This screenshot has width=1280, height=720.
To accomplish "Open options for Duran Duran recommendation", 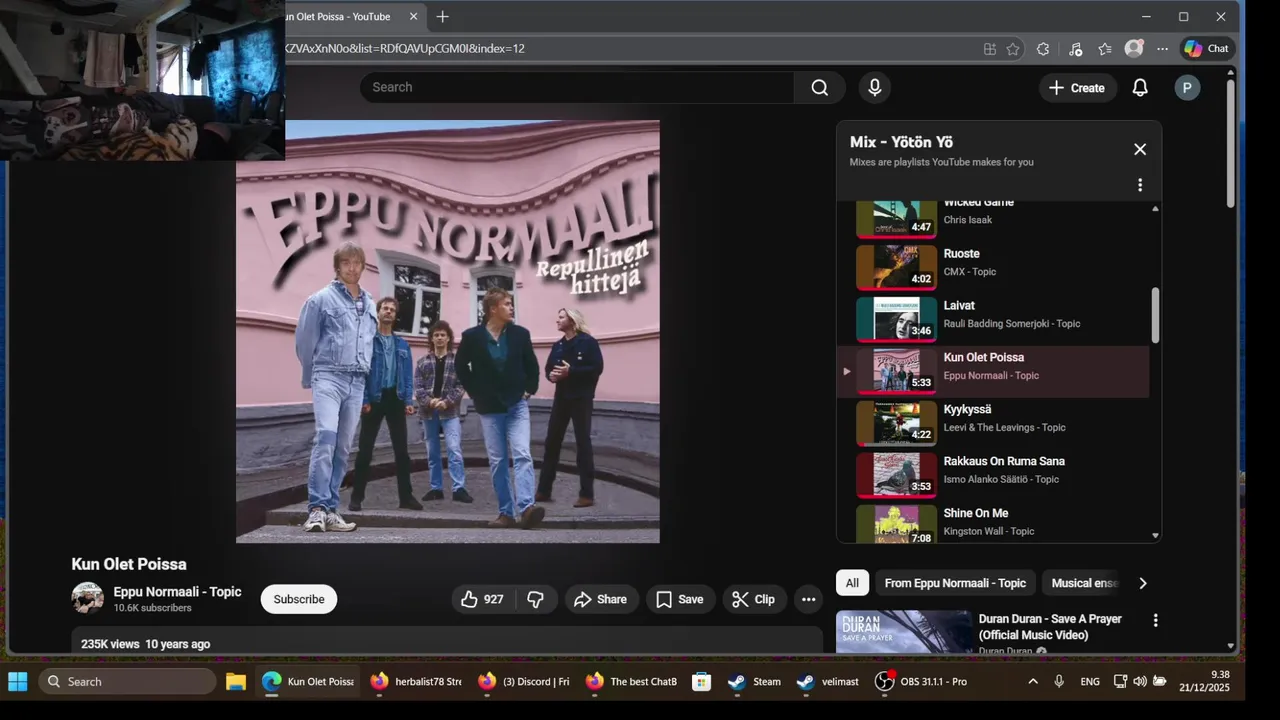I will [x=1155, y=620].
